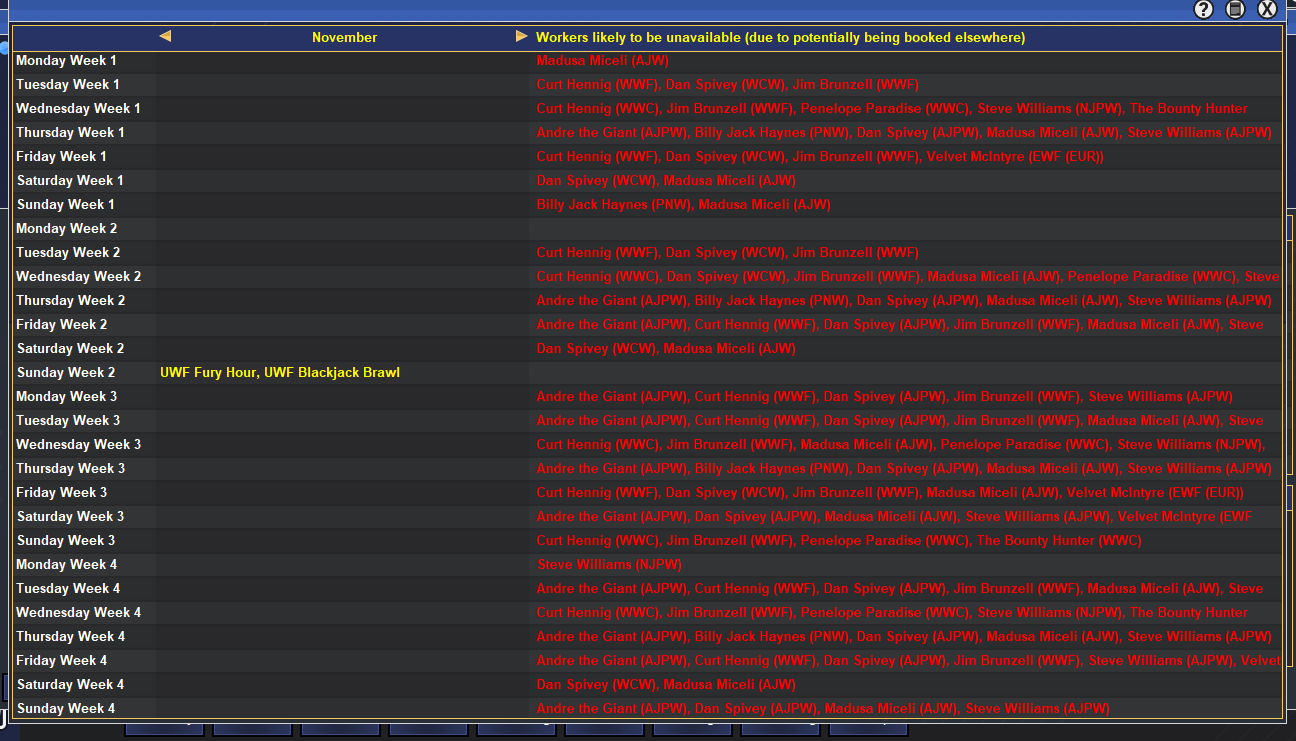Click Friday Week 1's unavailable workers list
Viewport: 1296px width, 741px height.
(820, 157)
